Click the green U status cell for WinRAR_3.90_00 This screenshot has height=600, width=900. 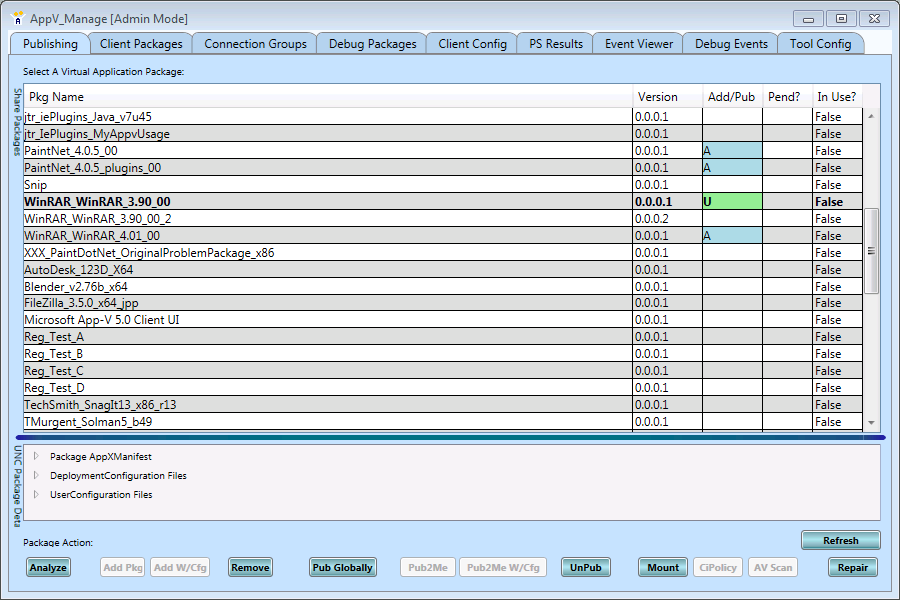(x=731, y=202)
